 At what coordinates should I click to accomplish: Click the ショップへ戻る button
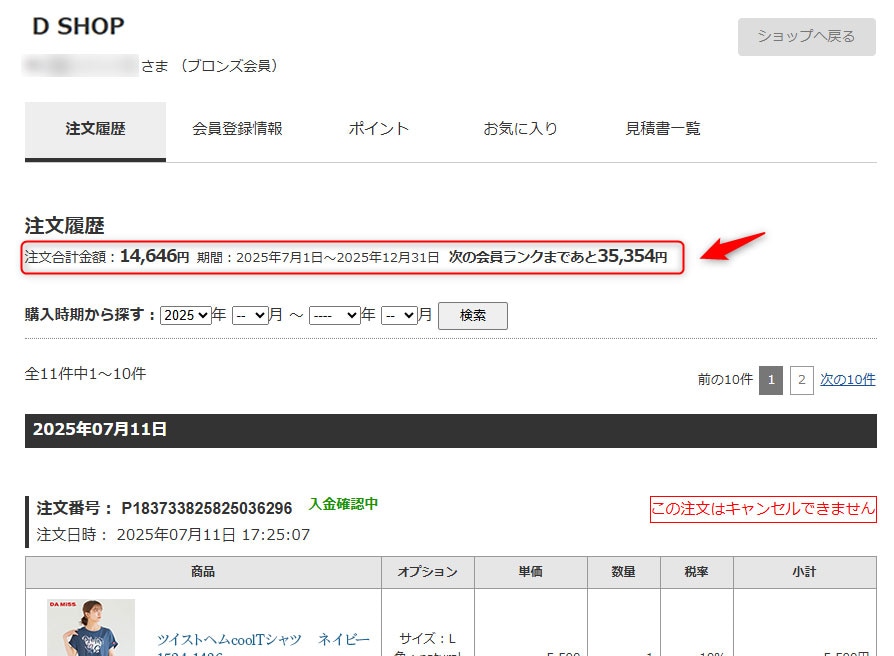(x=806, y=36)
